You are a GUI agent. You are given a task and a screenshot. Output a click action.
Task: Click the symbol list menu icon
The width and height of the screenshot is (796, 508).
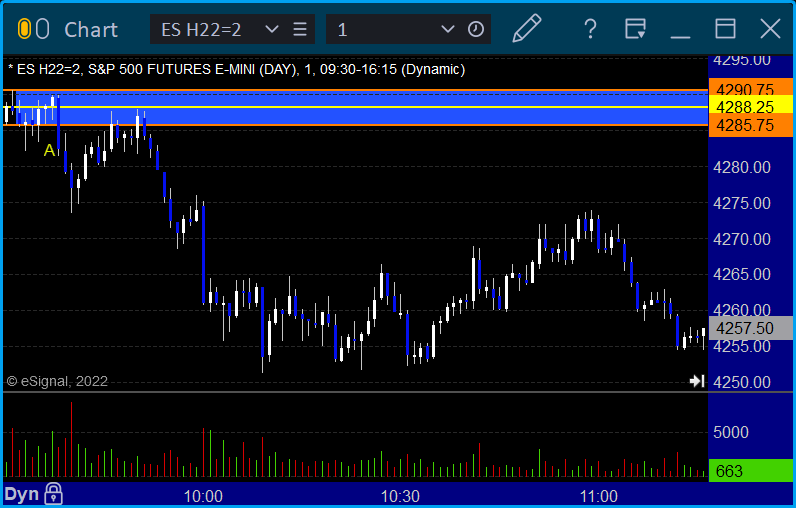point(300,29)
